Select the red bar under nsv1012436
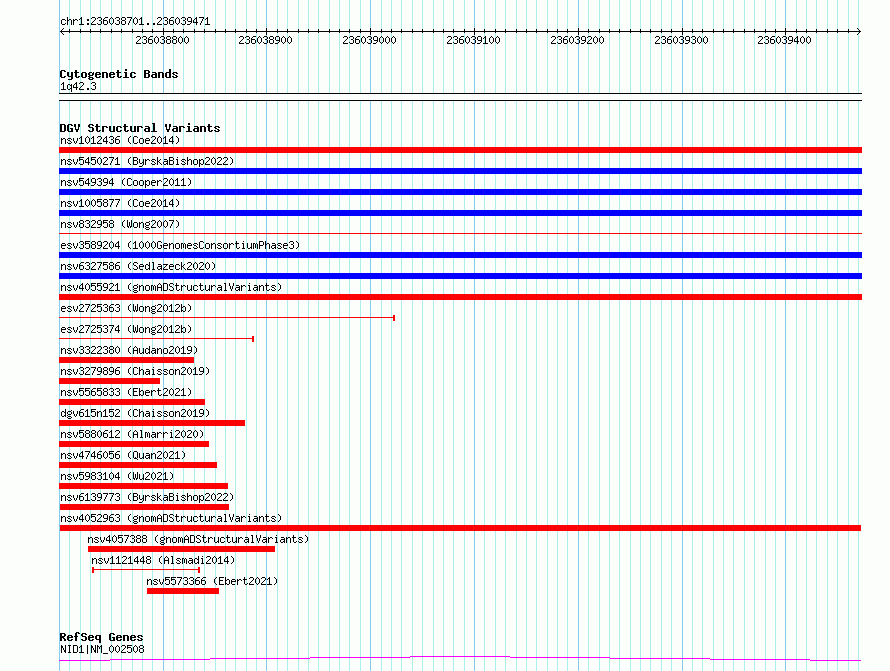Viewport: 890px width, 671px height. tap(460, 150)
